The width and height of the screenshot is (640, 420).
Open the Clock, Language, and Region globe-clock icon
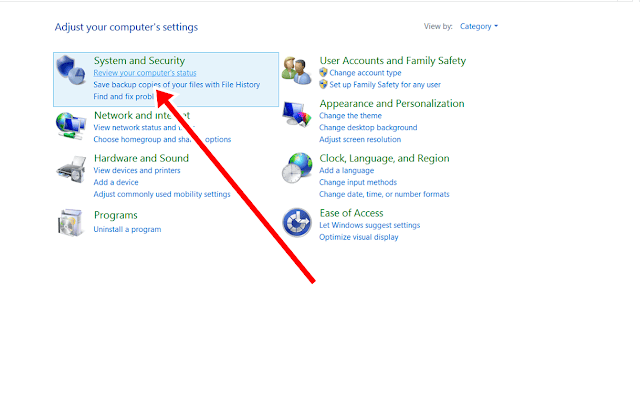[x=297, y=168]
